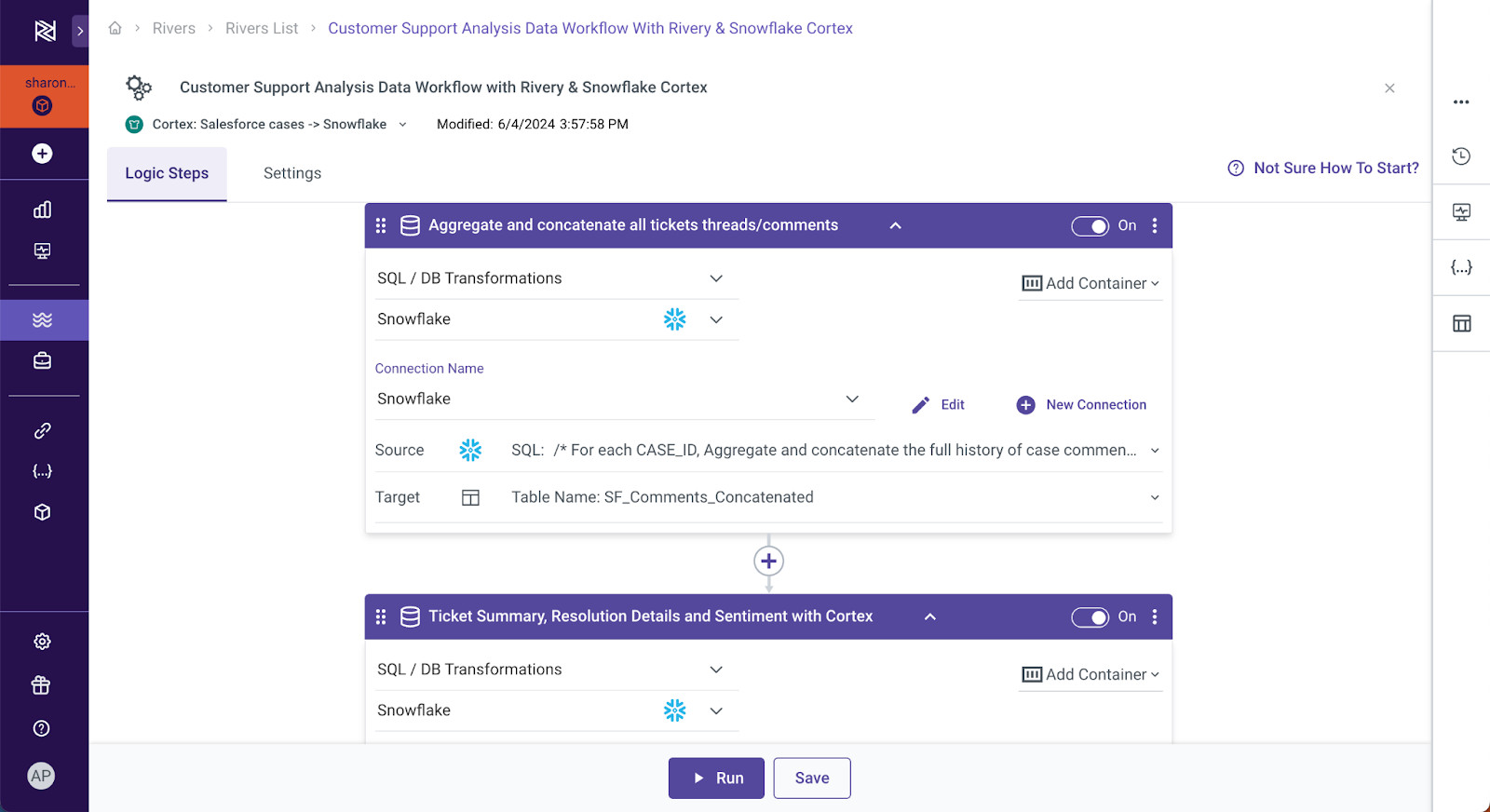This screenshot has width=1490, height=812.
Task: Collapse the Aggregate and concatenate step
Action: [895, 225]
